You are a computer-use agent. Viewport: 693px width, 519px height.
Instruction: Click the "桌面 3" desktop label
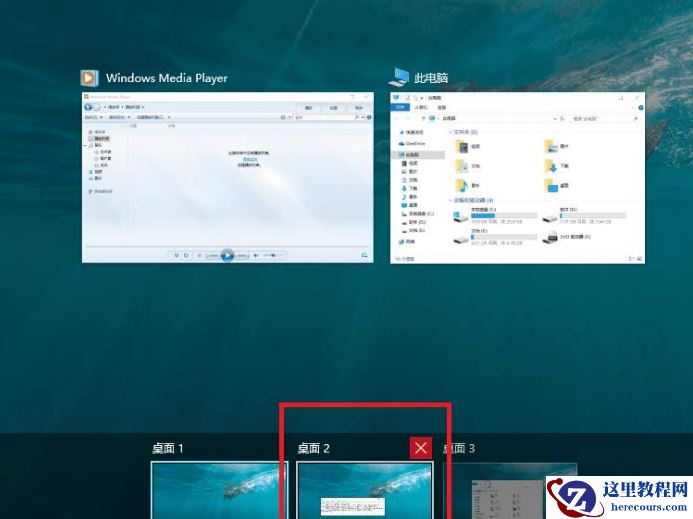(459, 449)
